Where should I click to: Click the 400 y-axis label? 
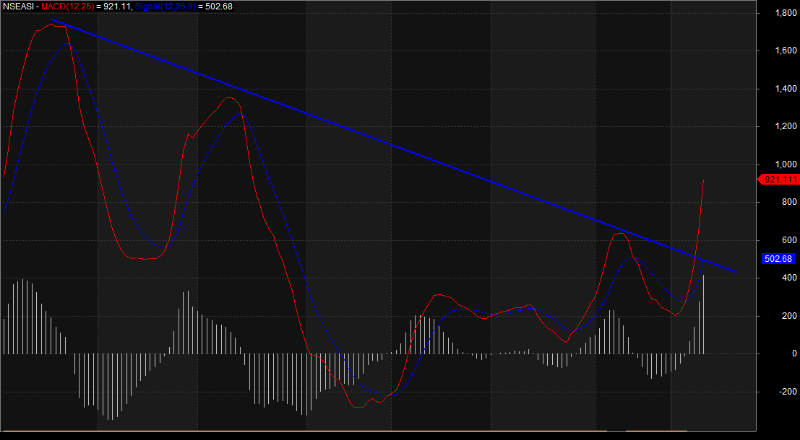click(789, 278)
